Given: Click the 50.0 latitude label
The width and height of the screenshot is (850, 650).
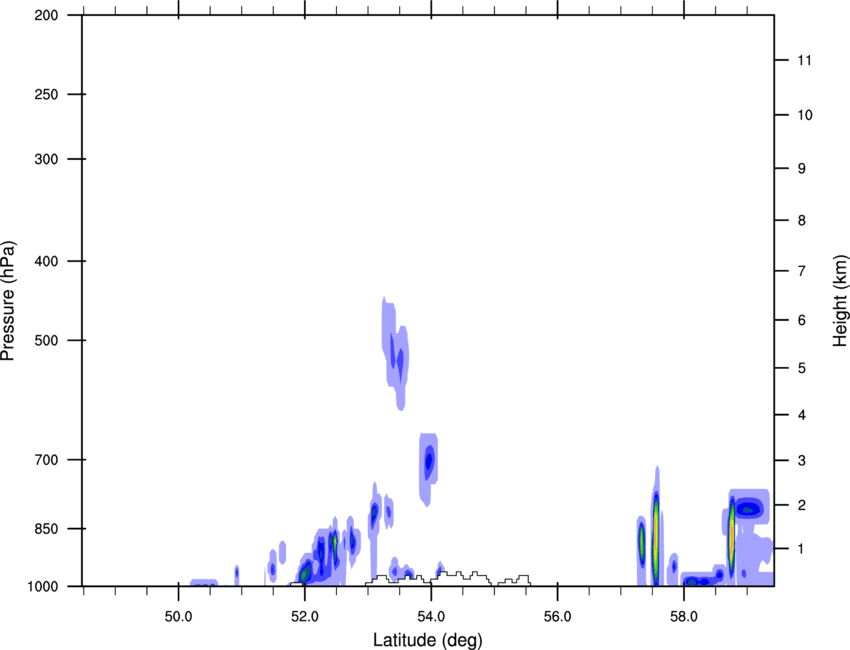Looking at the screenshot, I should [178, 617].
